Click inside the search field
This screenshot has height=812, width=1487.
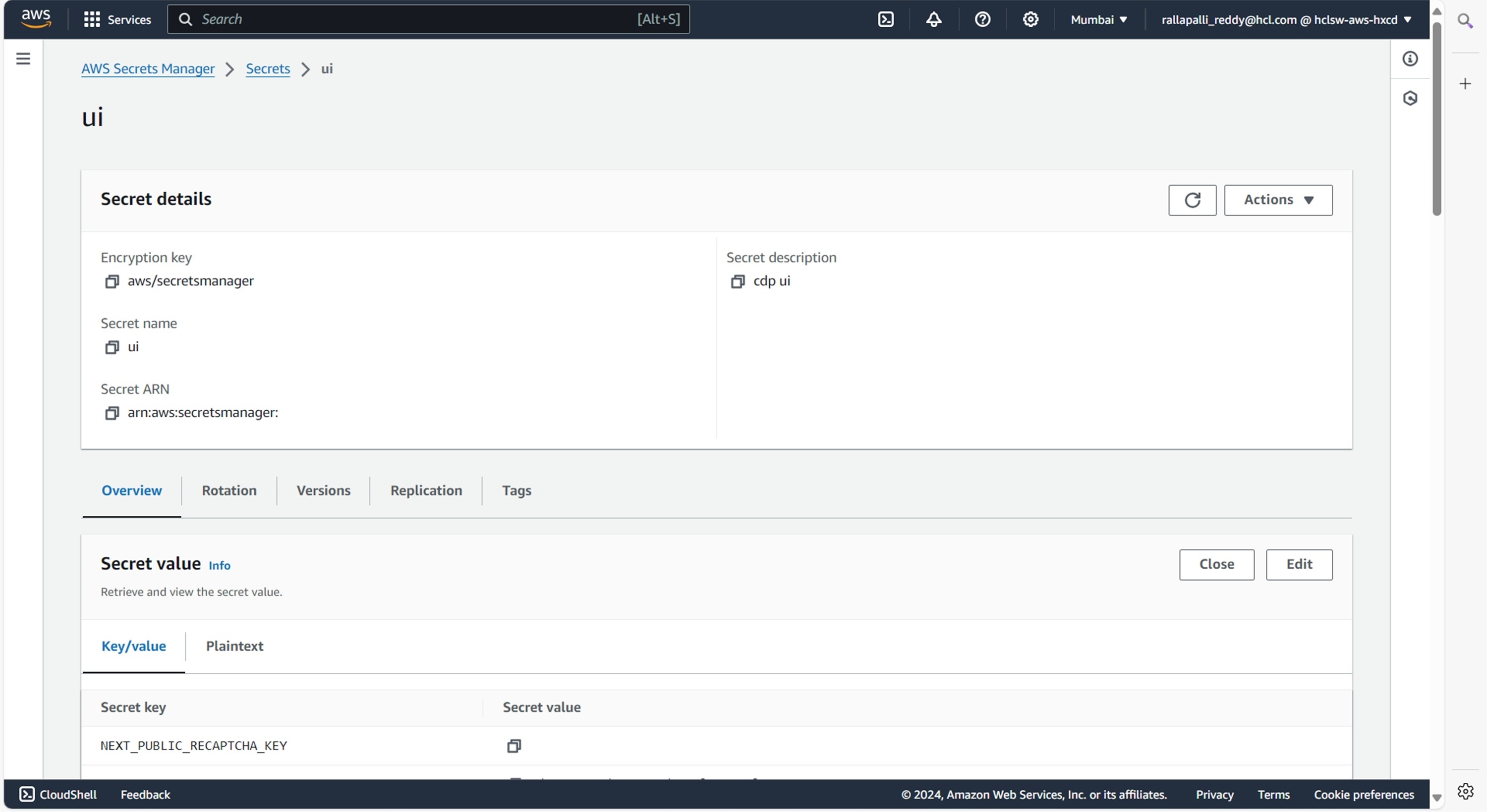404,19
